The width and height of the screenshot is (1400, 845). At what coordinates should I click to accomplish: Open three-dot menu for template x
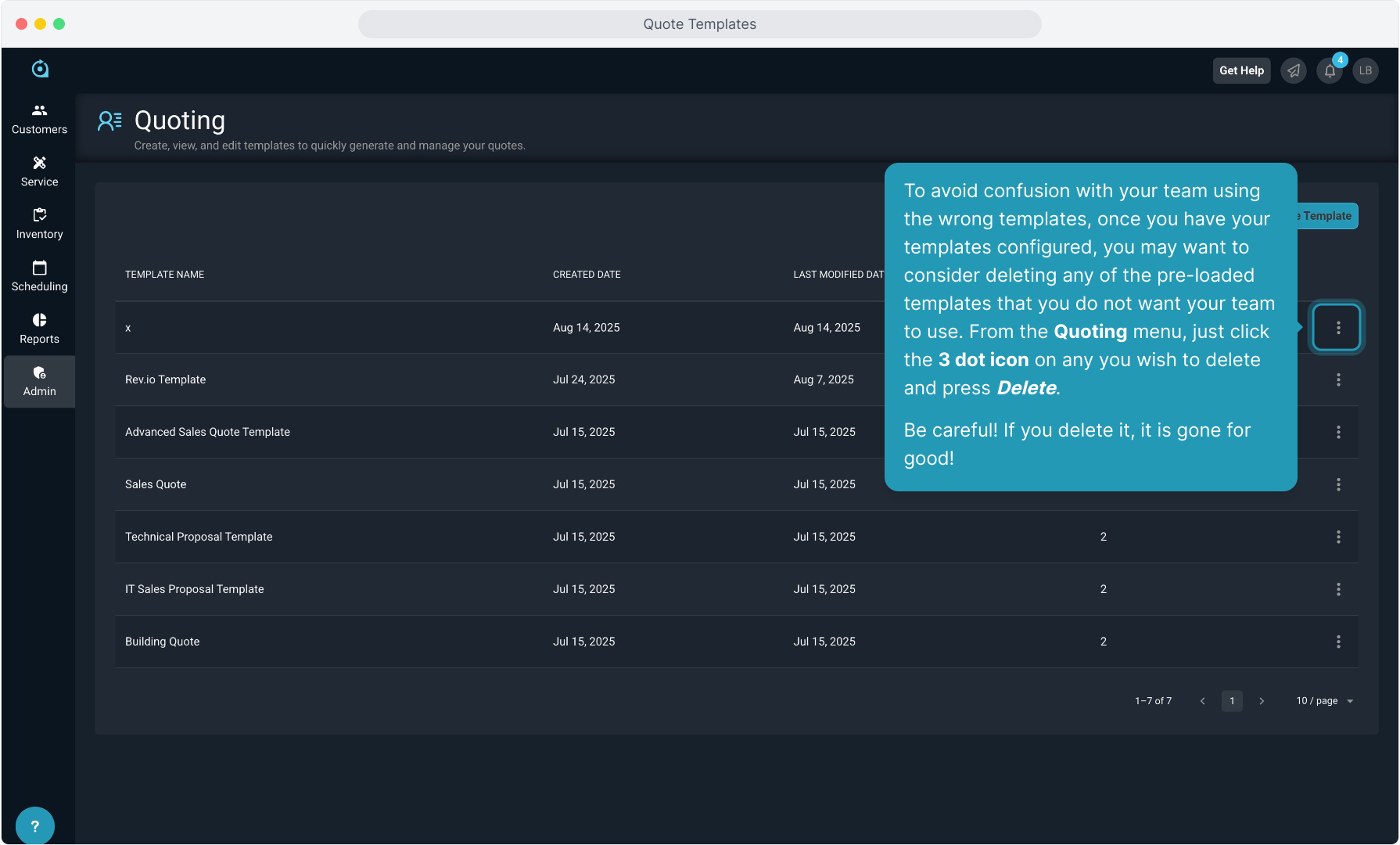(1337, 327)
